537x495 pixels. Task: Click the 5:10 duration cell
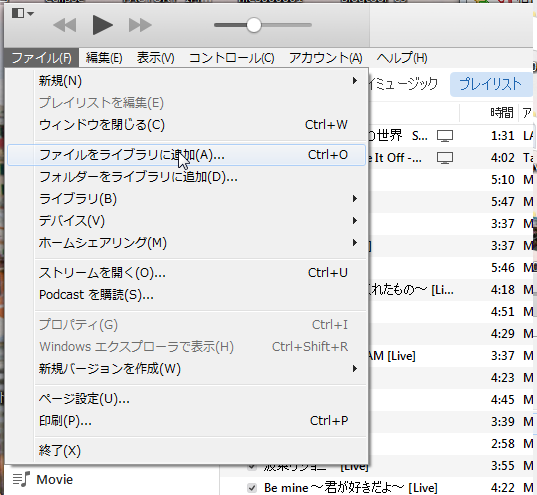point(502,180)
